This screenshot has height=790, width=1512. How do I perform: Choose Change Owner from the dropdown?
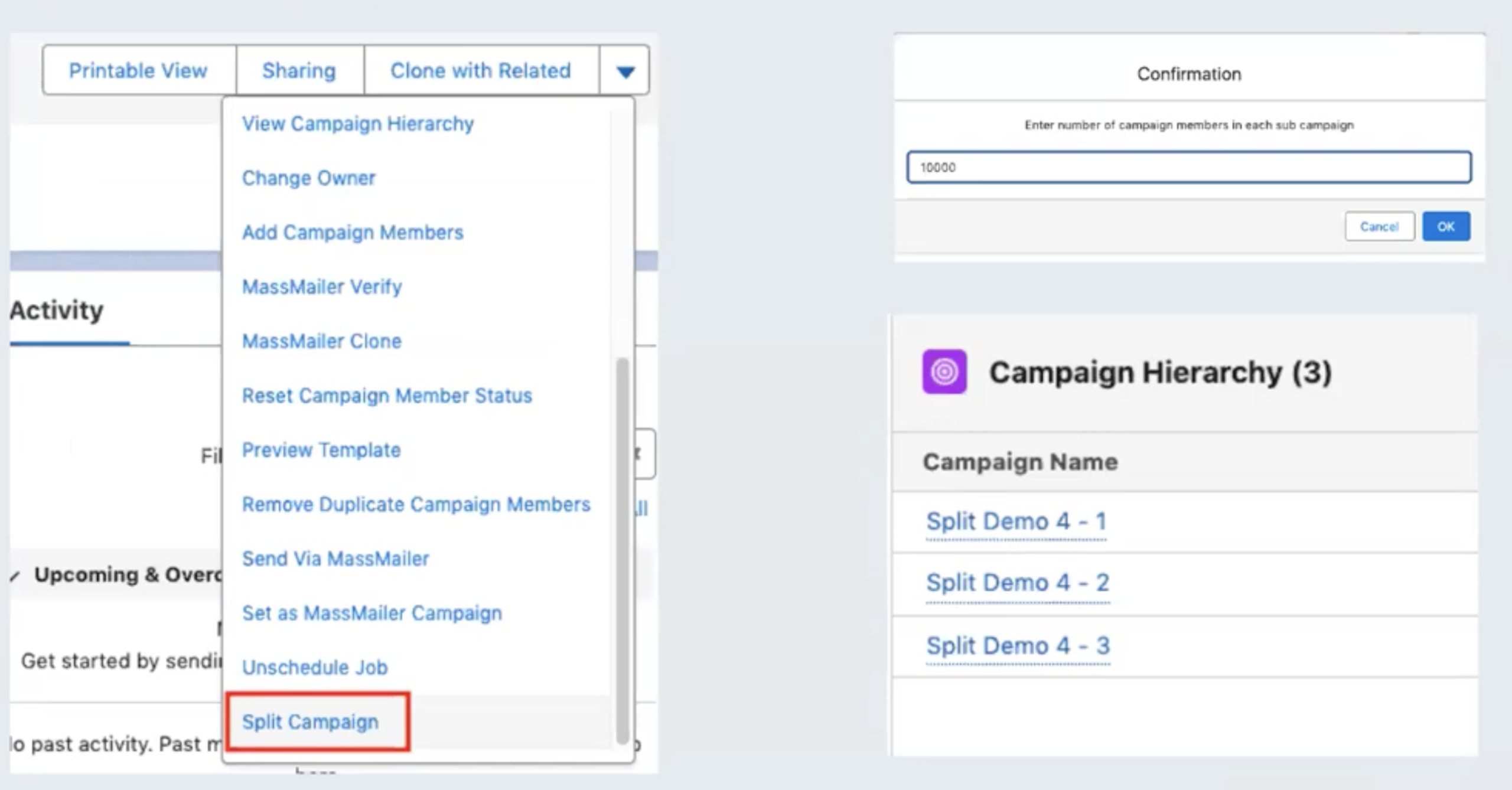[x=309, y=178]
